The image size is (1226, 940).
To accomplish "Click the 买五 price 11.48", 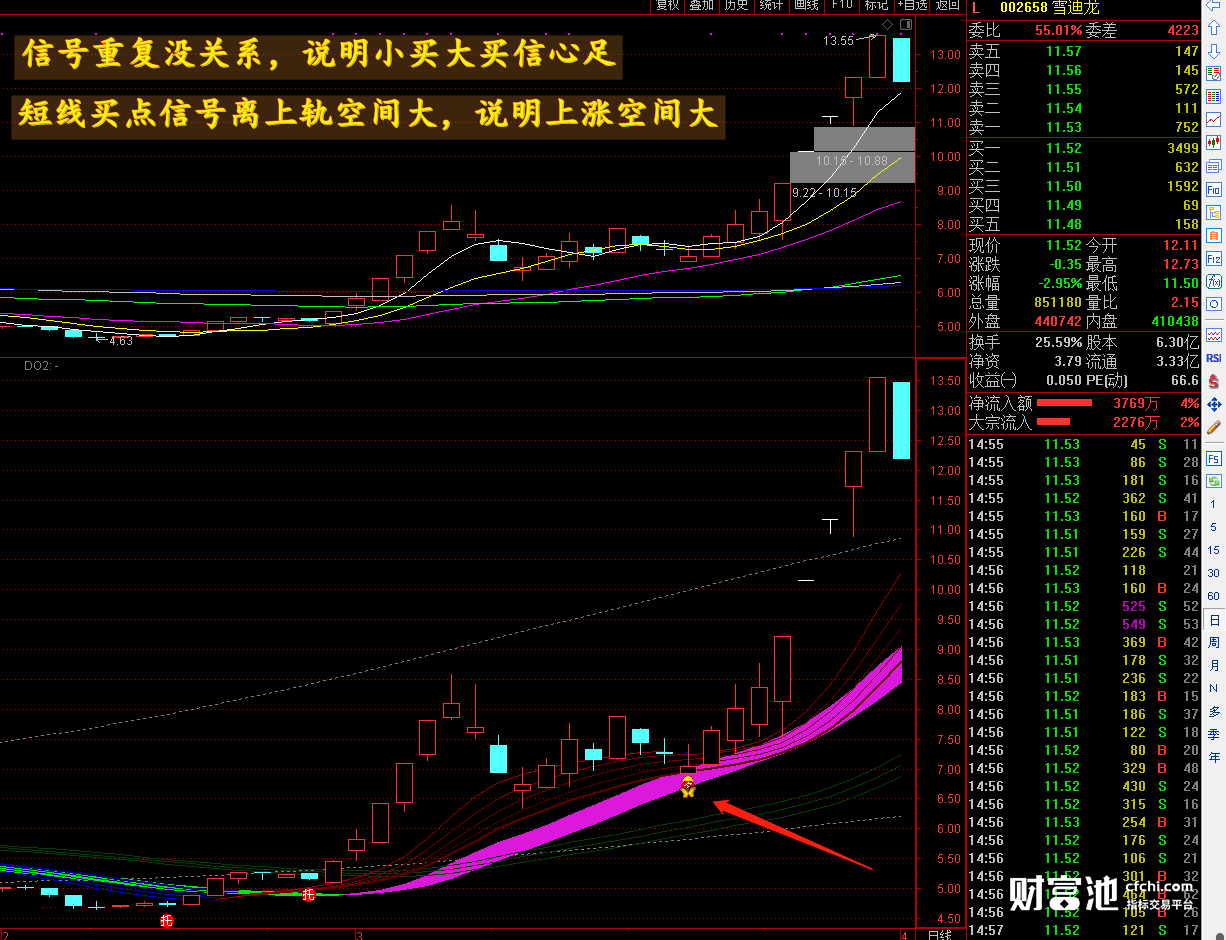I will (1064, 224).
